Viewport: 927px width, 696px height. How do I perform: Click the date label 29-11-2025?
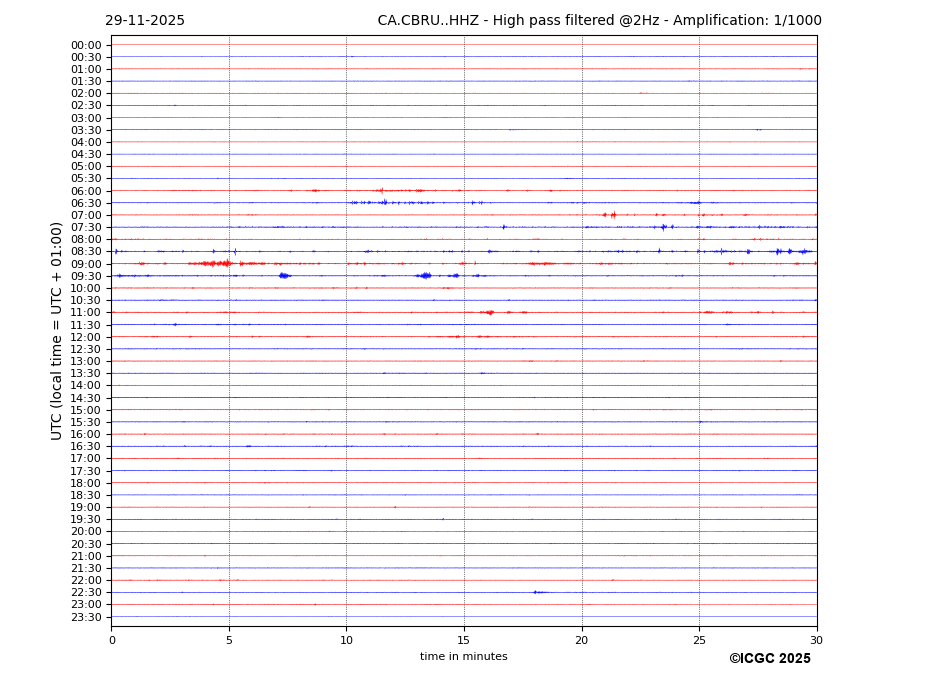[145, 21]
